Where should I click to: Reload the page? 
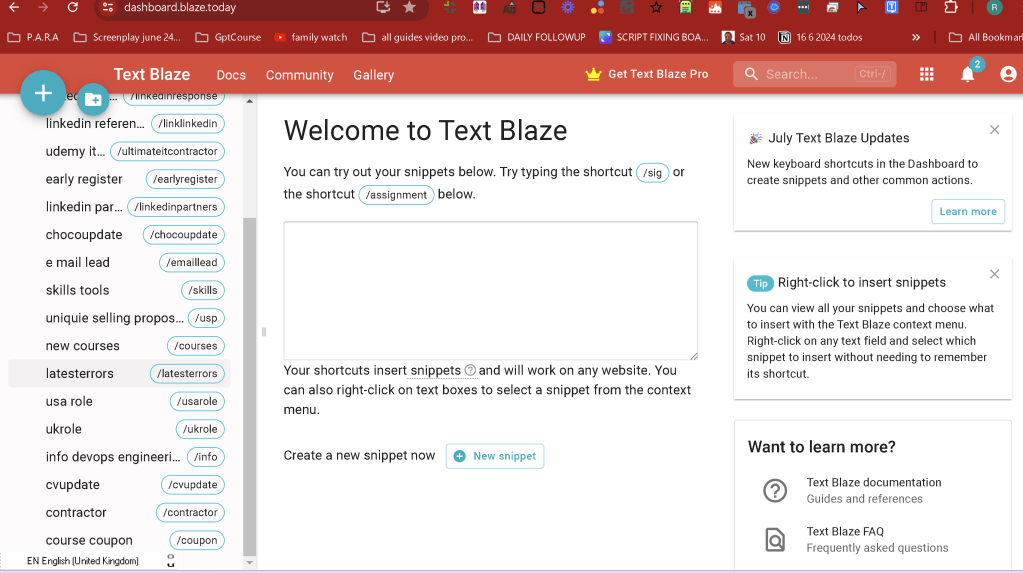[72, 7]
